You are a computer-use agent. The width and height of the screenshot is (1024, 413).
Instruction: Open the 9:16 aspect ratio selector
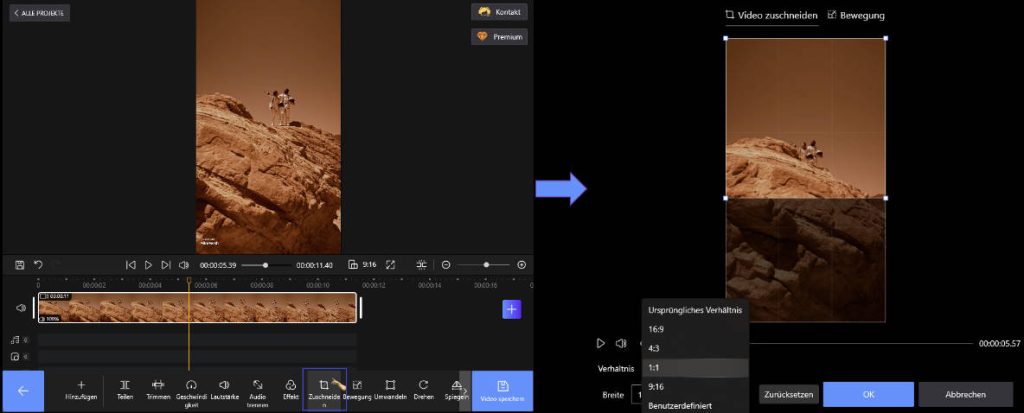pos(362,265)
